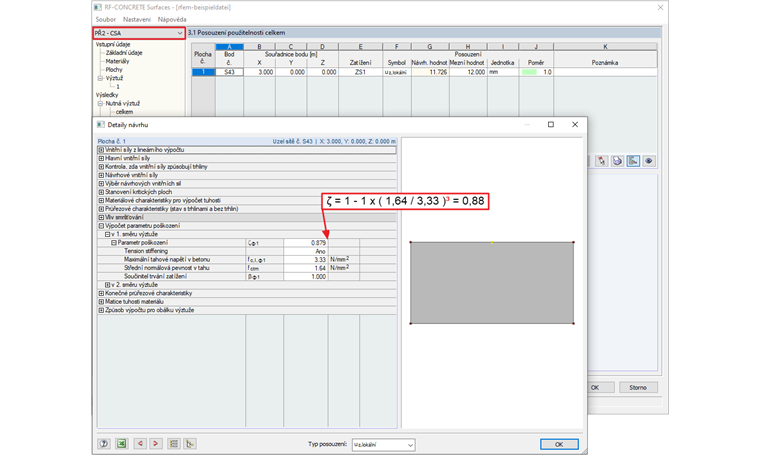Expand Matice tuhosti materiálu row
Screen dimensions: 760x455
(x=101, y=301)
